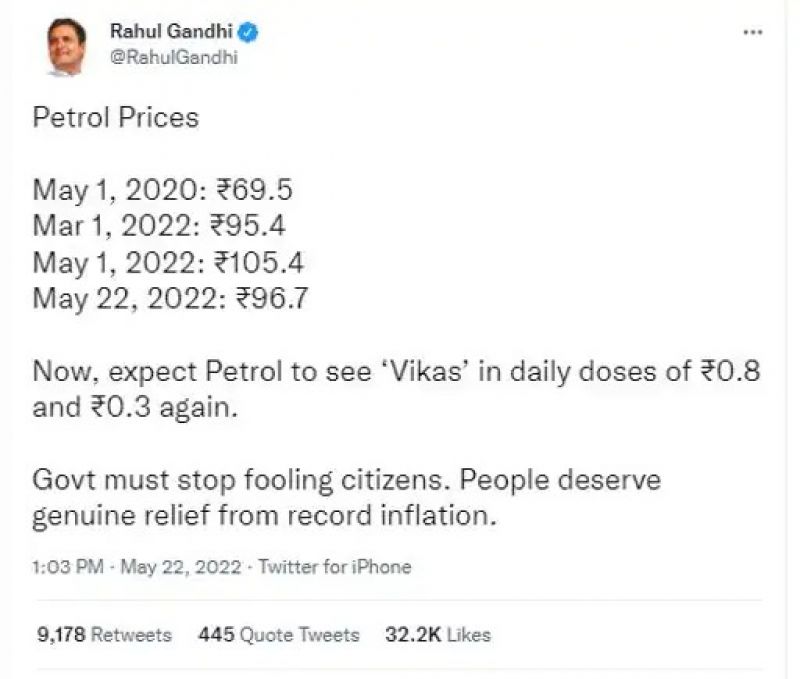Show the 445 Quote Tweets

[278, 634]
